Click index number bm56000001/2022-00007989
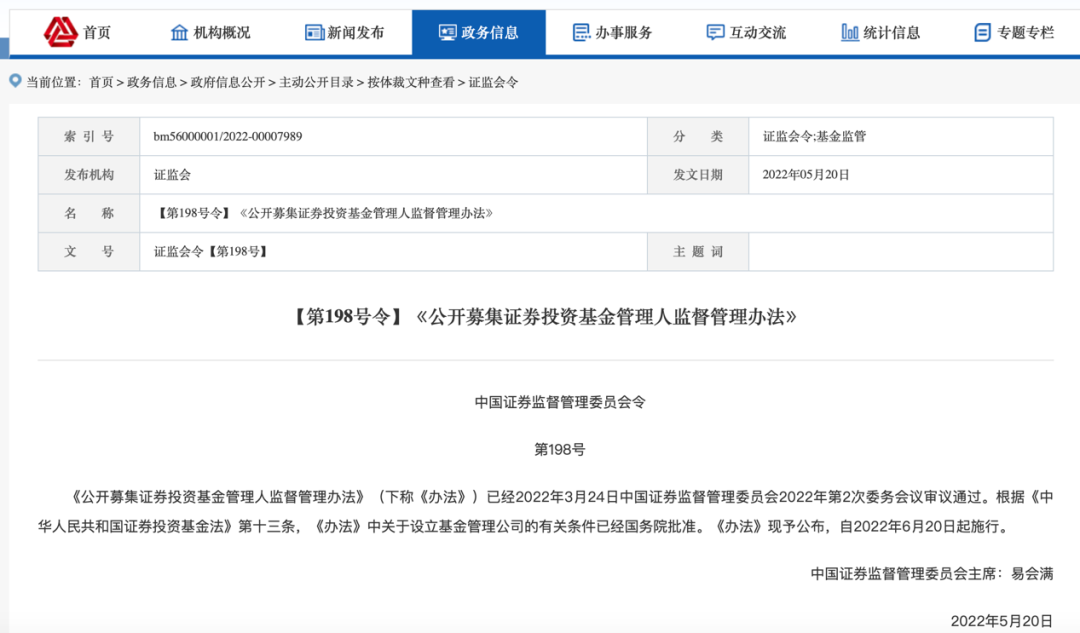The image size is (1080, 633). [227, 136]
